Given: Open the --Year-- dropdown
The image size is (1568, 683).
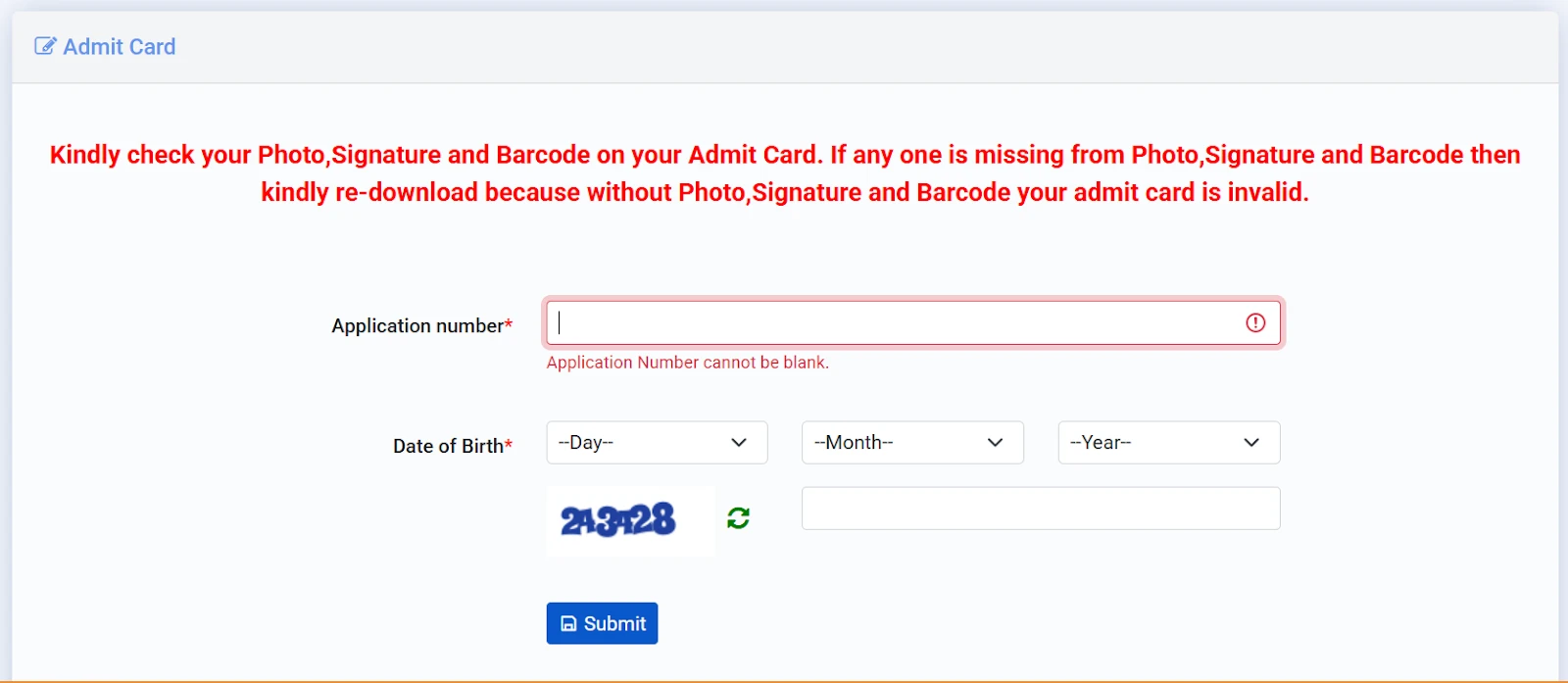Looking at the screenshot, I should point(1167,442).
